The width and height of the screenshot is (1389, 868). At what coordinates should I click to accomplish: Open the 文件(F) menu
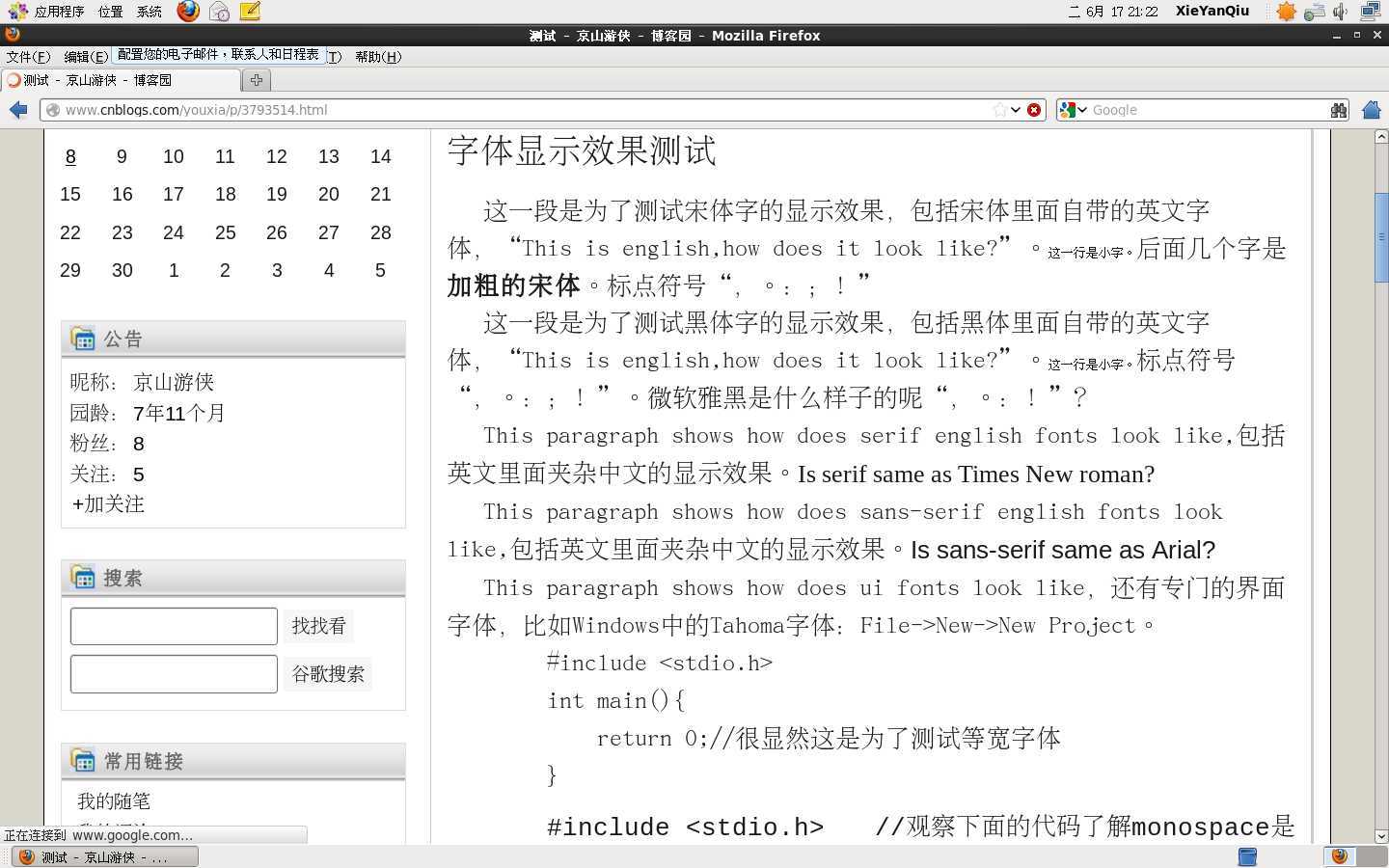pos(28,57)
